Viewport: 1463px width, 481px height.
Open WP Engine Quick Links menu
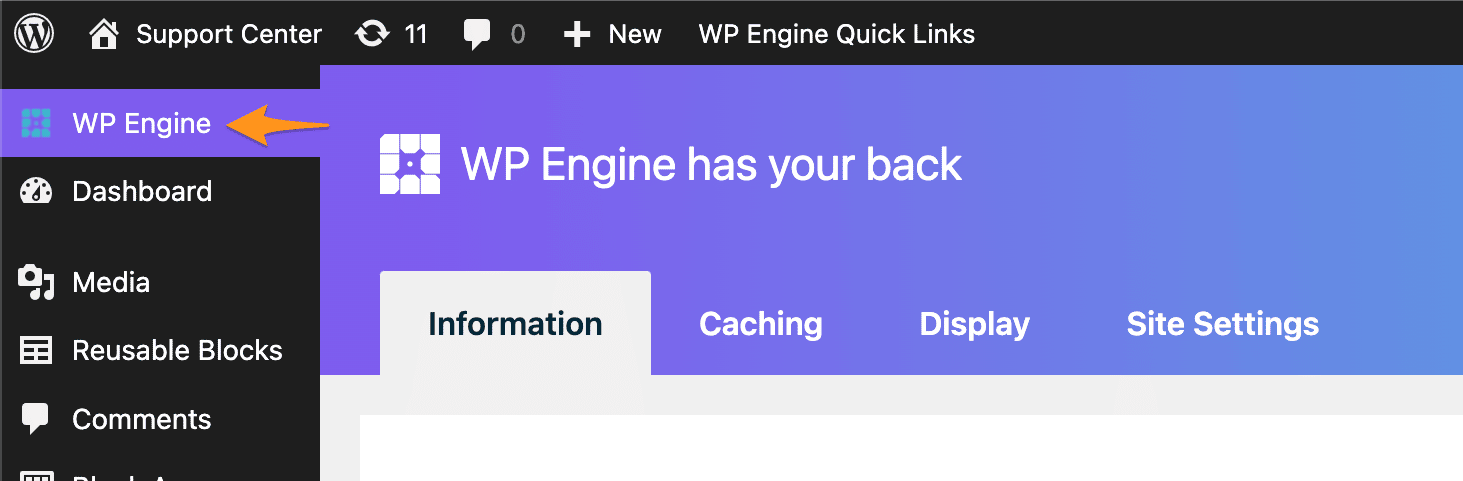(x=837, y=35)
